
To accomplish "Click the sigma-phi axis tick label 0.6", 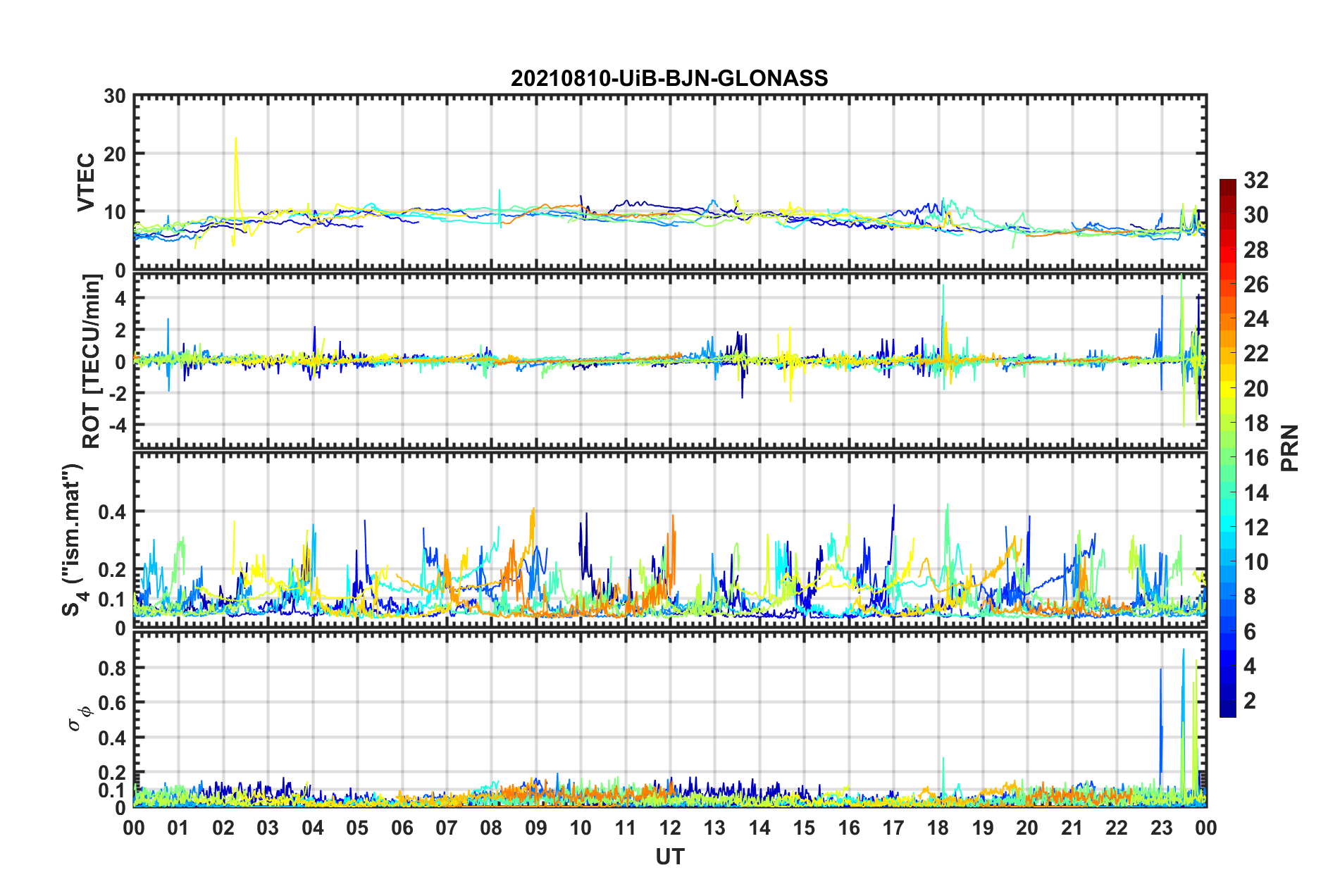I will click(112, 703).
